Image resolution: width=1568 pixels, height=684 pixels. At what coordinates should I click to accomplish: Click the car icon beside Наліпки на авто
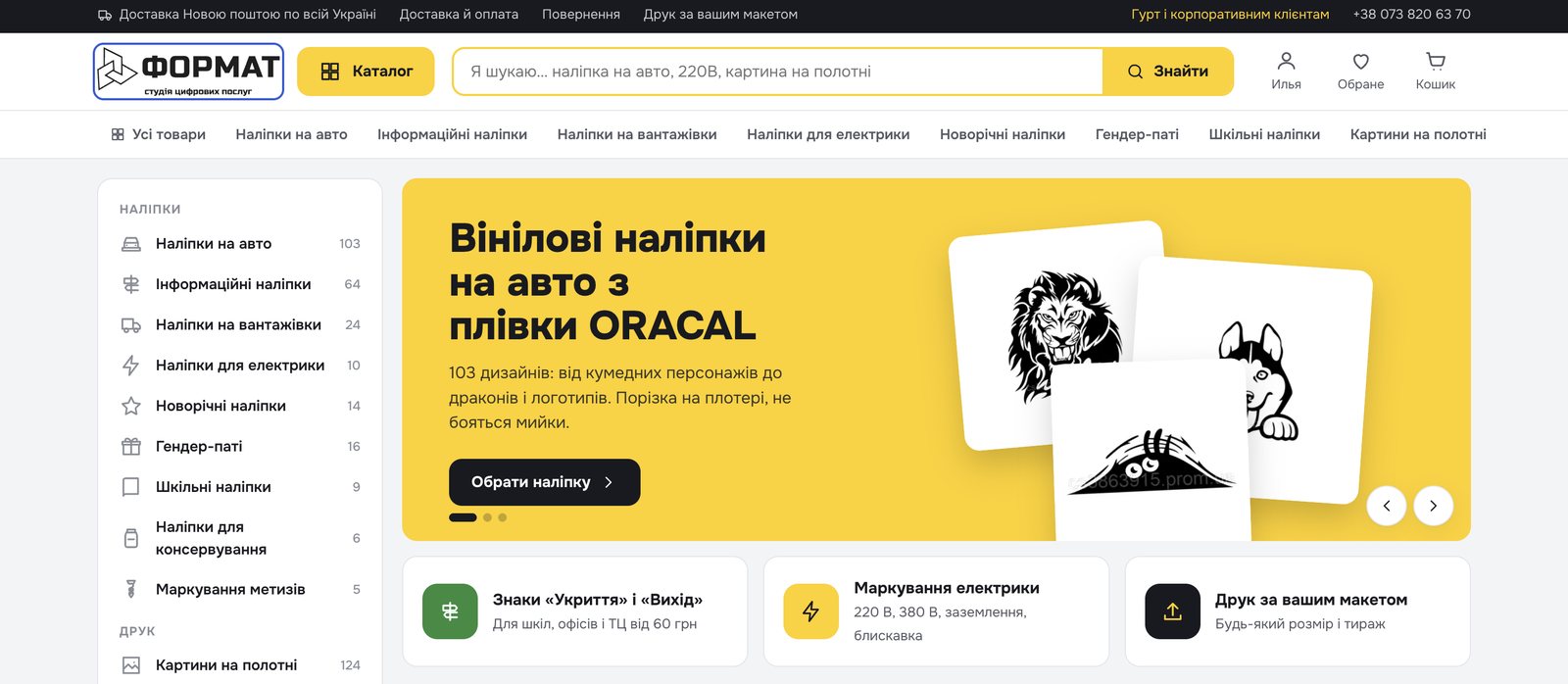131,244
